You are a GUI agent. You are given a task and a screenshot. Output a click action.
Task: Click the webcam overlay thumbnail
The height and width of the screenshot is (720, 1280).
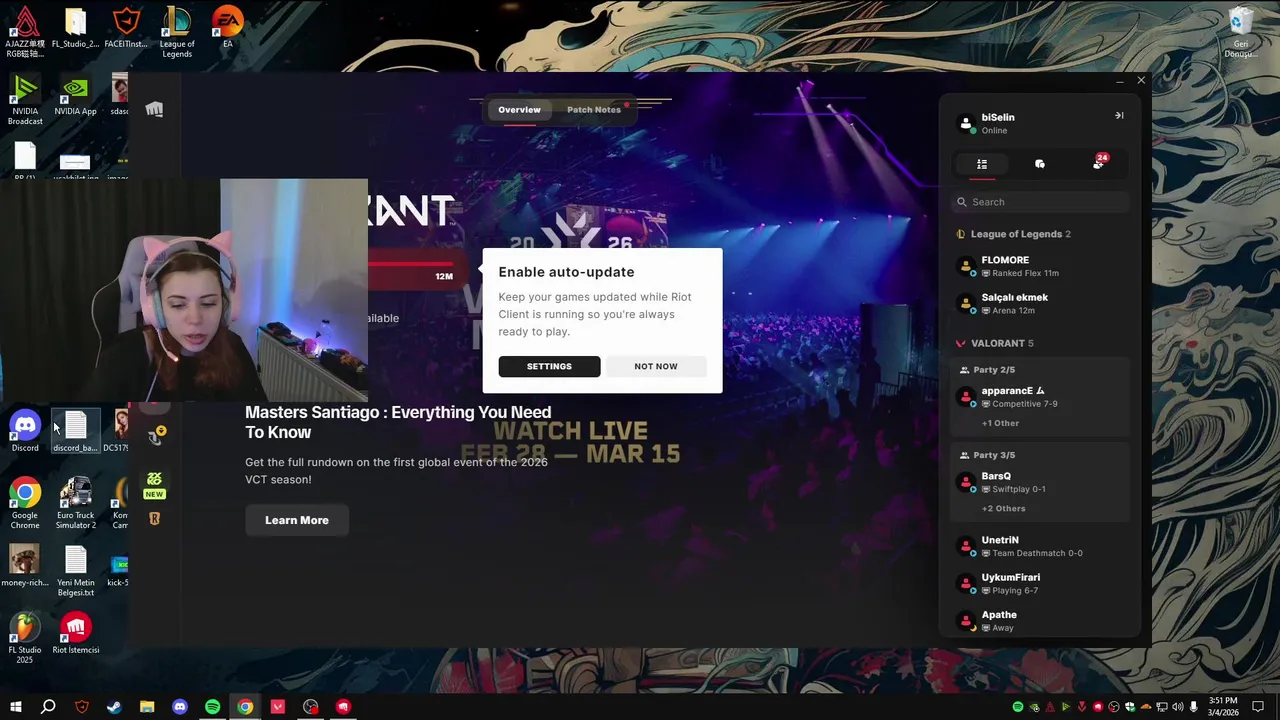184,291
